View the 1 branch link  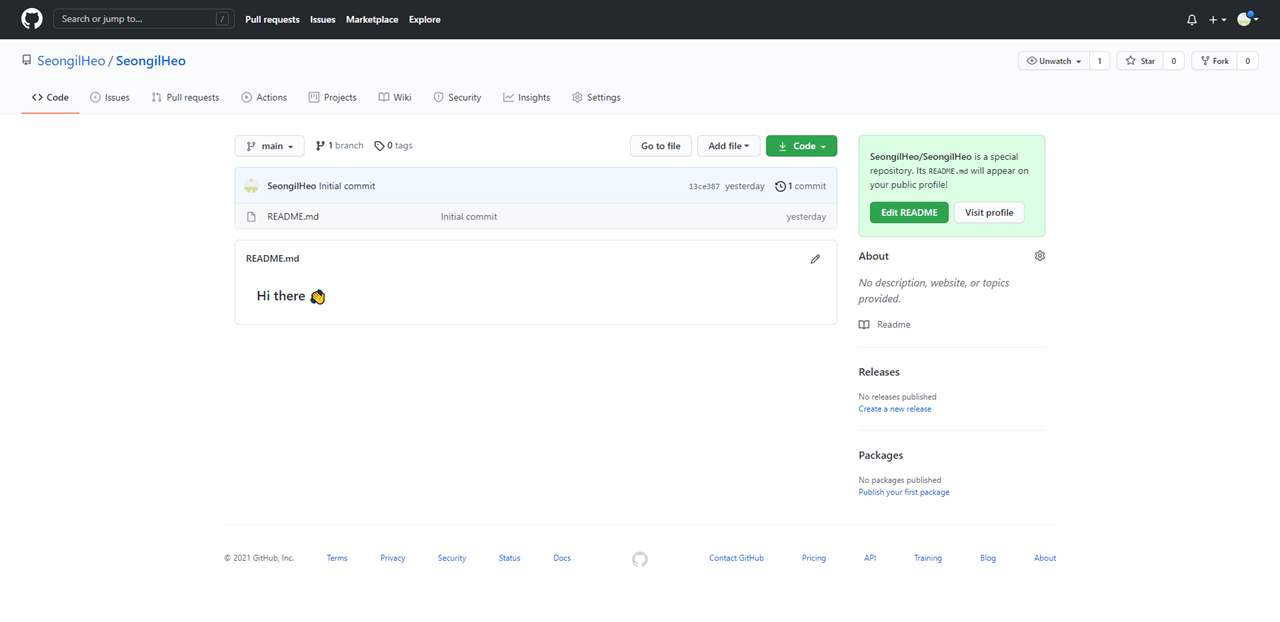[340, 146]
